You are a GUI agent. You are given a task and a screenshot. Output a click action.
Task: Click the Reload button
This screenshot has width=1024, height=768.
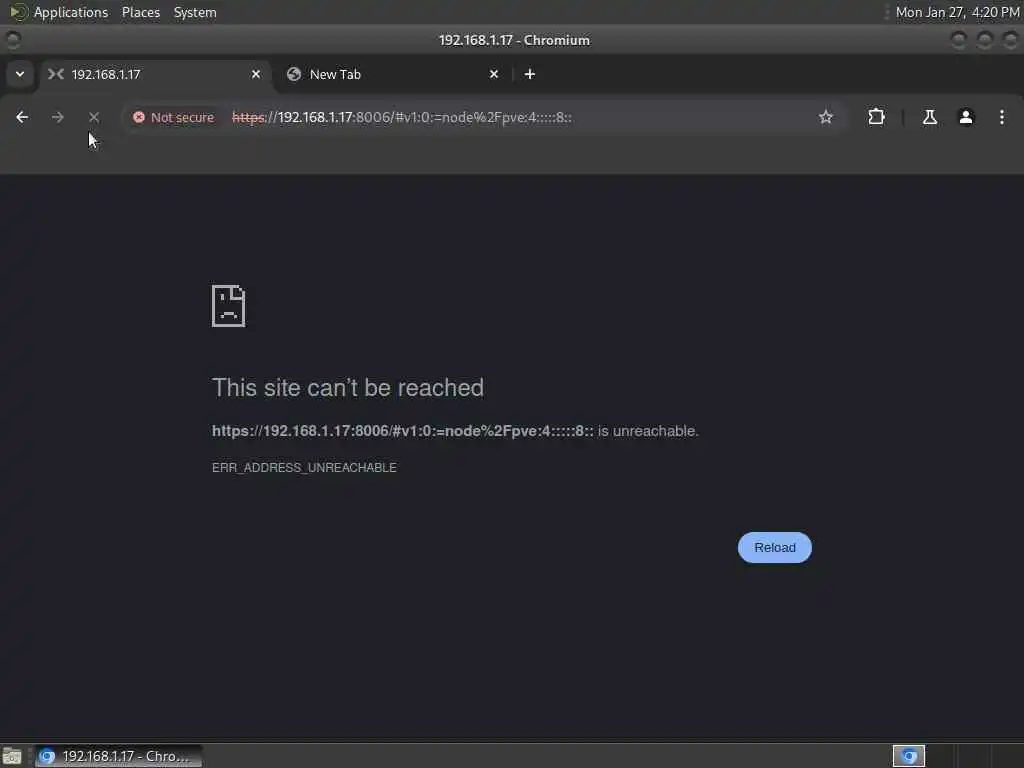(775, 547)
